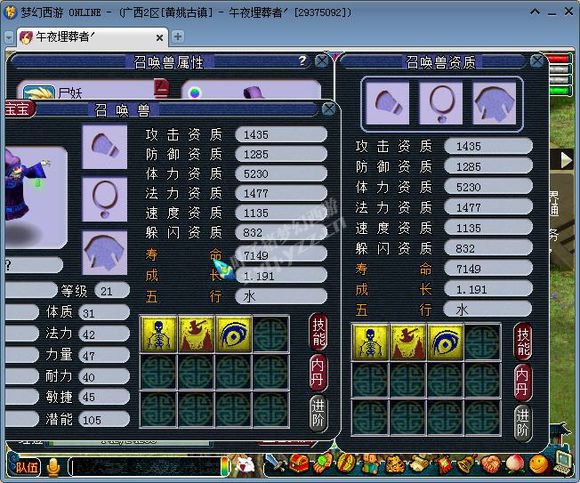Click the skeleton skill in 召唤兽资质 panel
The height and width of the screenshot is (483, 580).
click(x=370, y=342)
